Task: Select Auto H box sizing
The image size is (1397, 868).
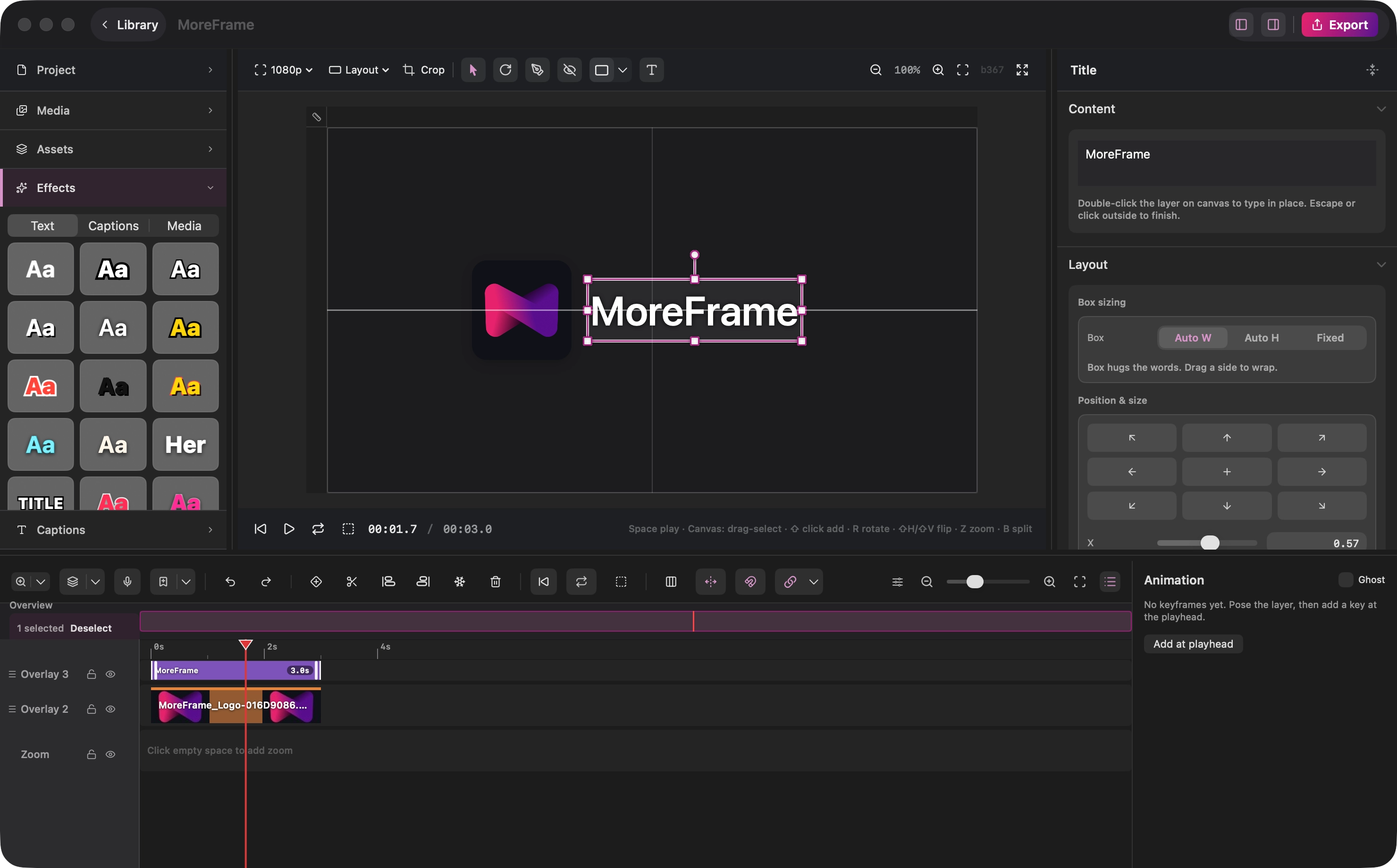Action: (x=1262, y=338)
